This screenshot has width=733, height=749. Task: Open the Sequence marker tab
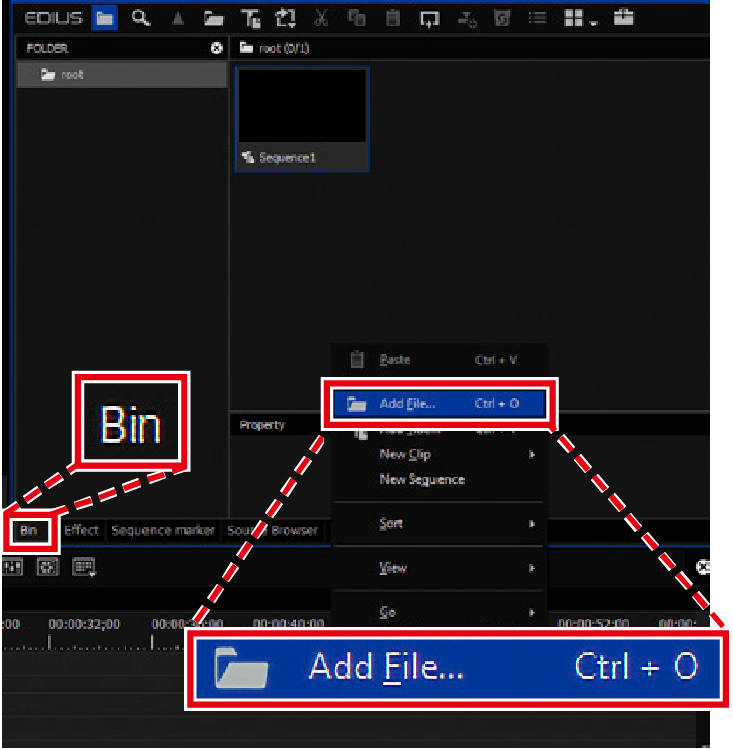(x=163, y=530)
